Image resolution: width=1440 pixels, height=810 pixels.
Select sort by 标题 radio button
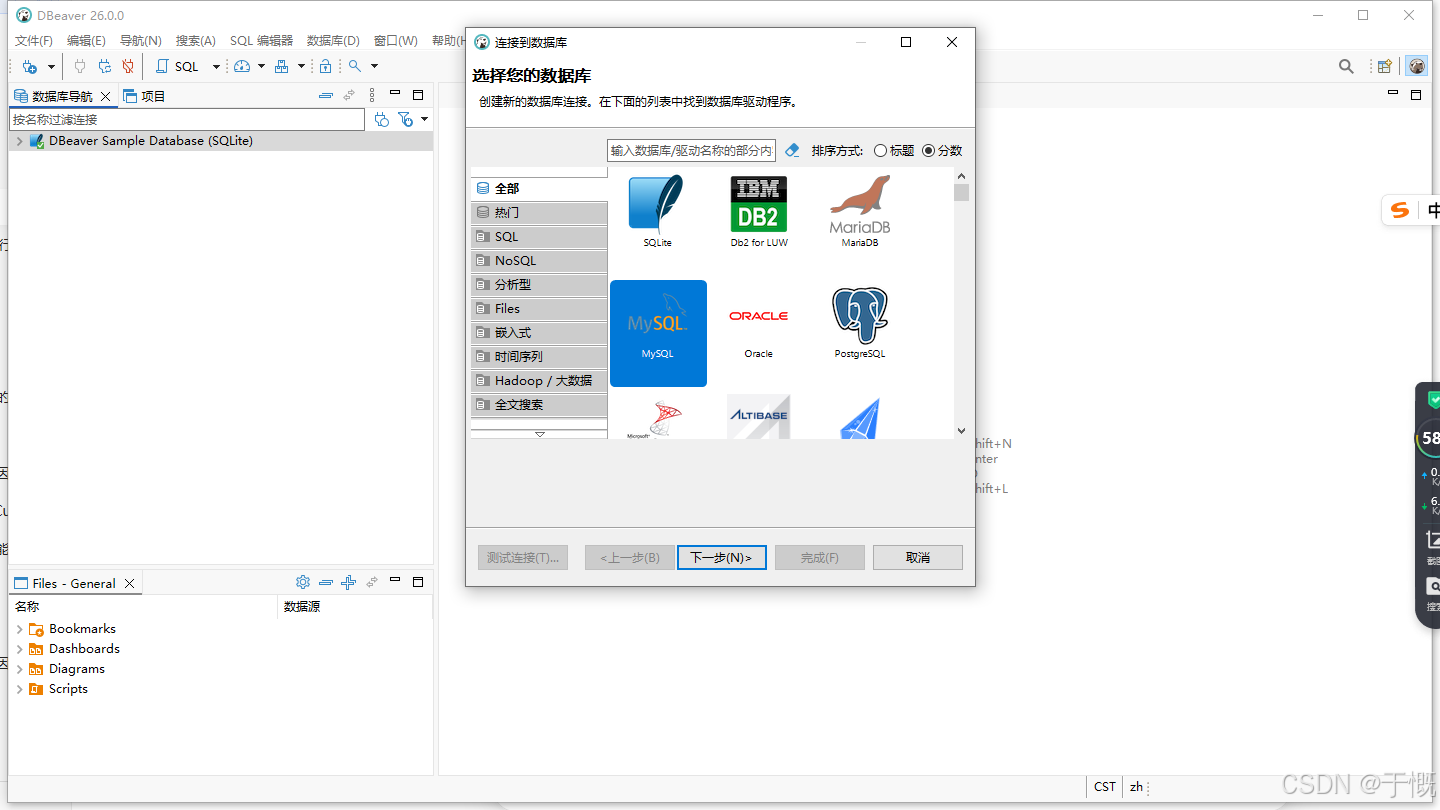[880, 151]
